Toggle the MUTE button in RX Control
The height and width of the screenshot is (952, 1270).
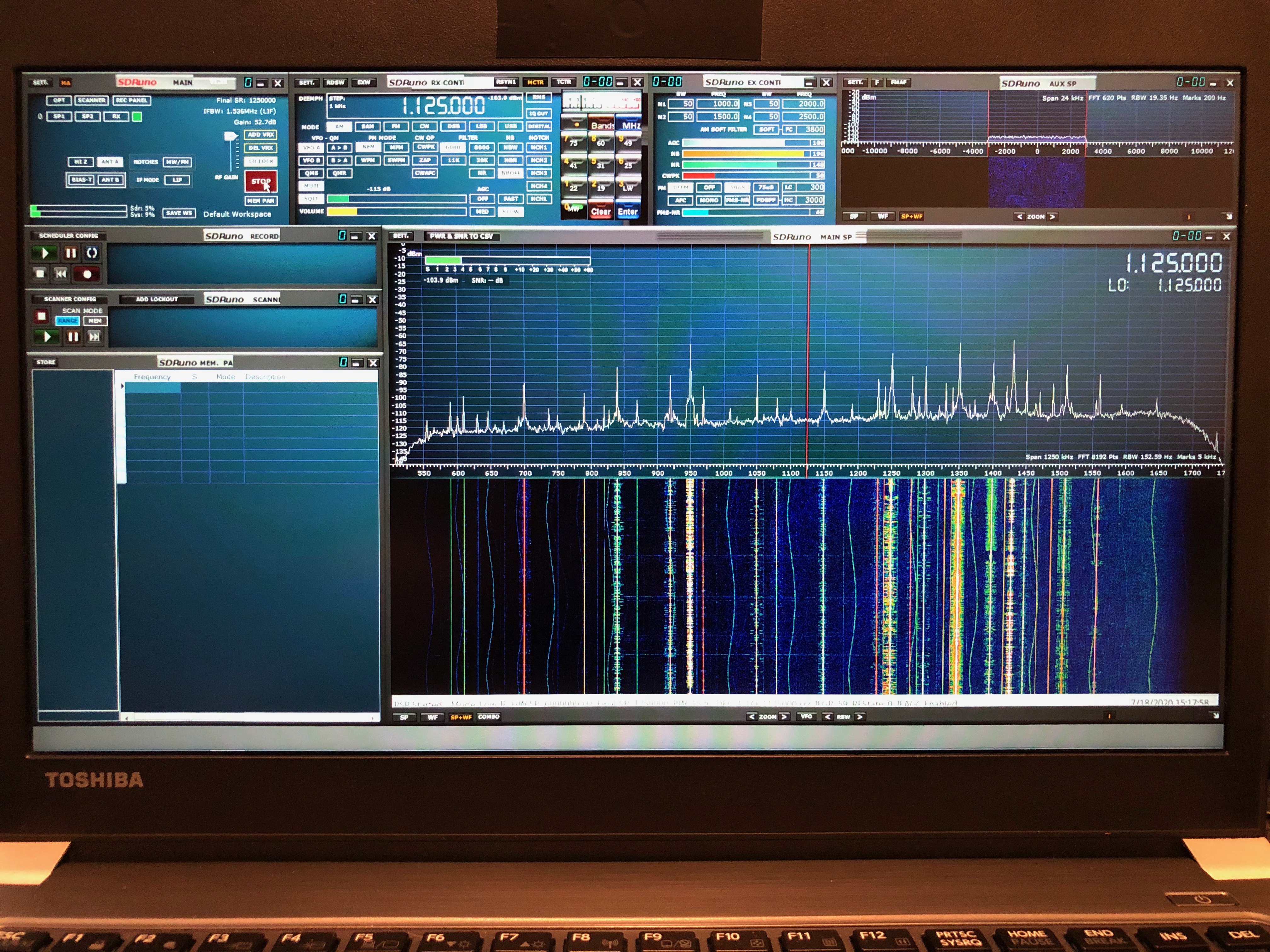click(311, 186)
